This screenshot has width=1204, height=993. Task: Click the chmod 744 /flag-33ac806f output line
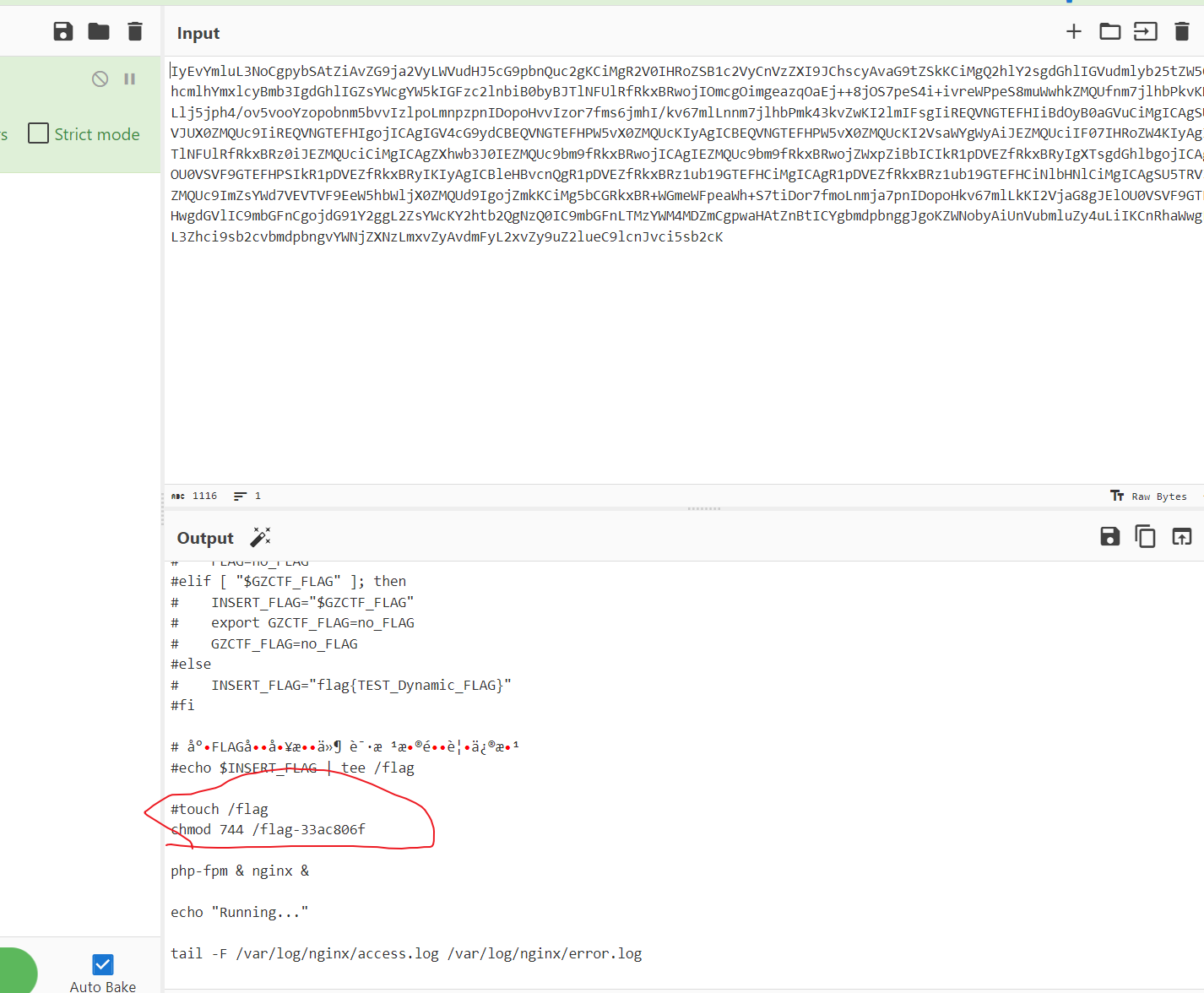pyautogui.click(x=268, y=830)
